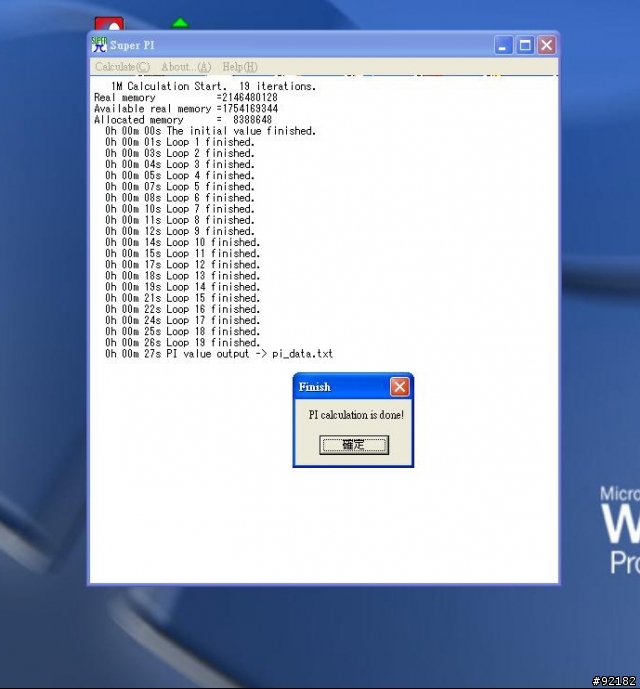Select the 'Loop 11 finished.' line

point(182,254)
